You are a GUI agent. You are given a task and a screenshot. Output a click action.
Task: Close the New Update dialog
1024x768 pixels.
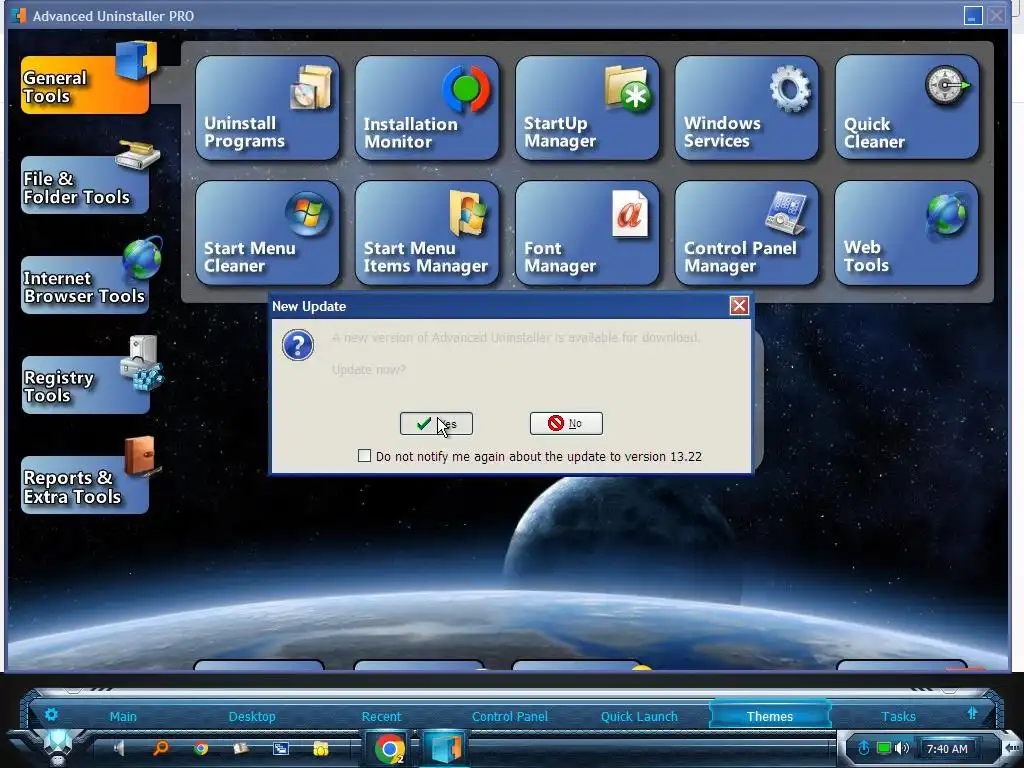click(739, 306)
